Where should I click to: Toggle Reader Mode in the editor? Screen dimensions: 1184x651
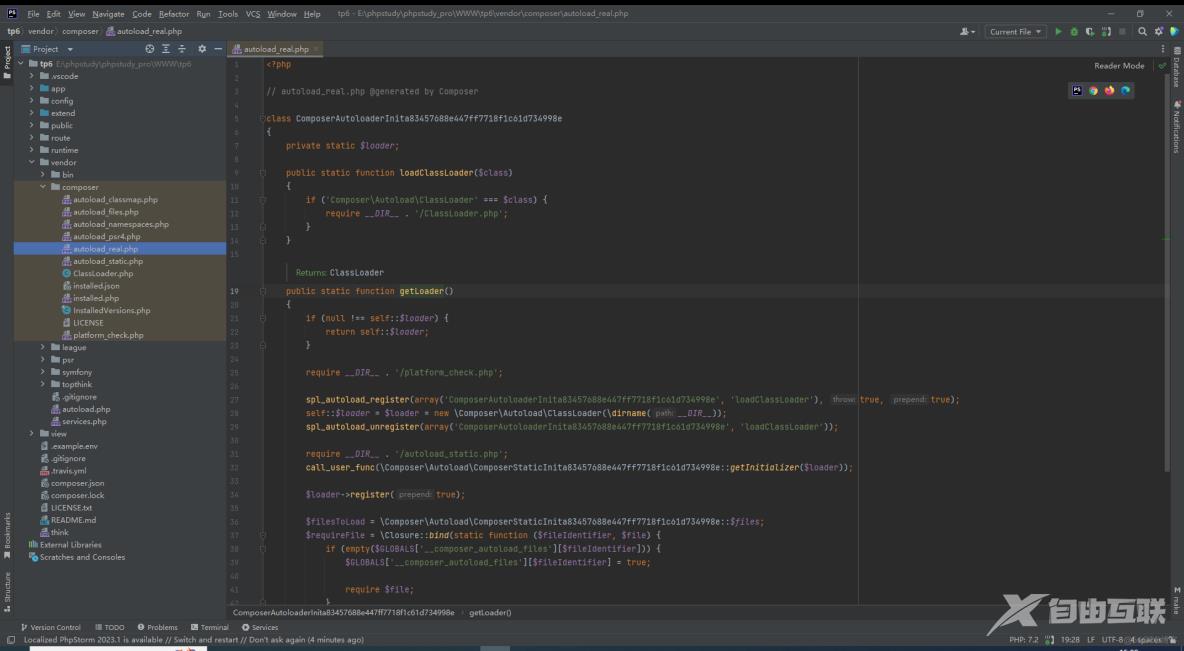click(1119, 66)
